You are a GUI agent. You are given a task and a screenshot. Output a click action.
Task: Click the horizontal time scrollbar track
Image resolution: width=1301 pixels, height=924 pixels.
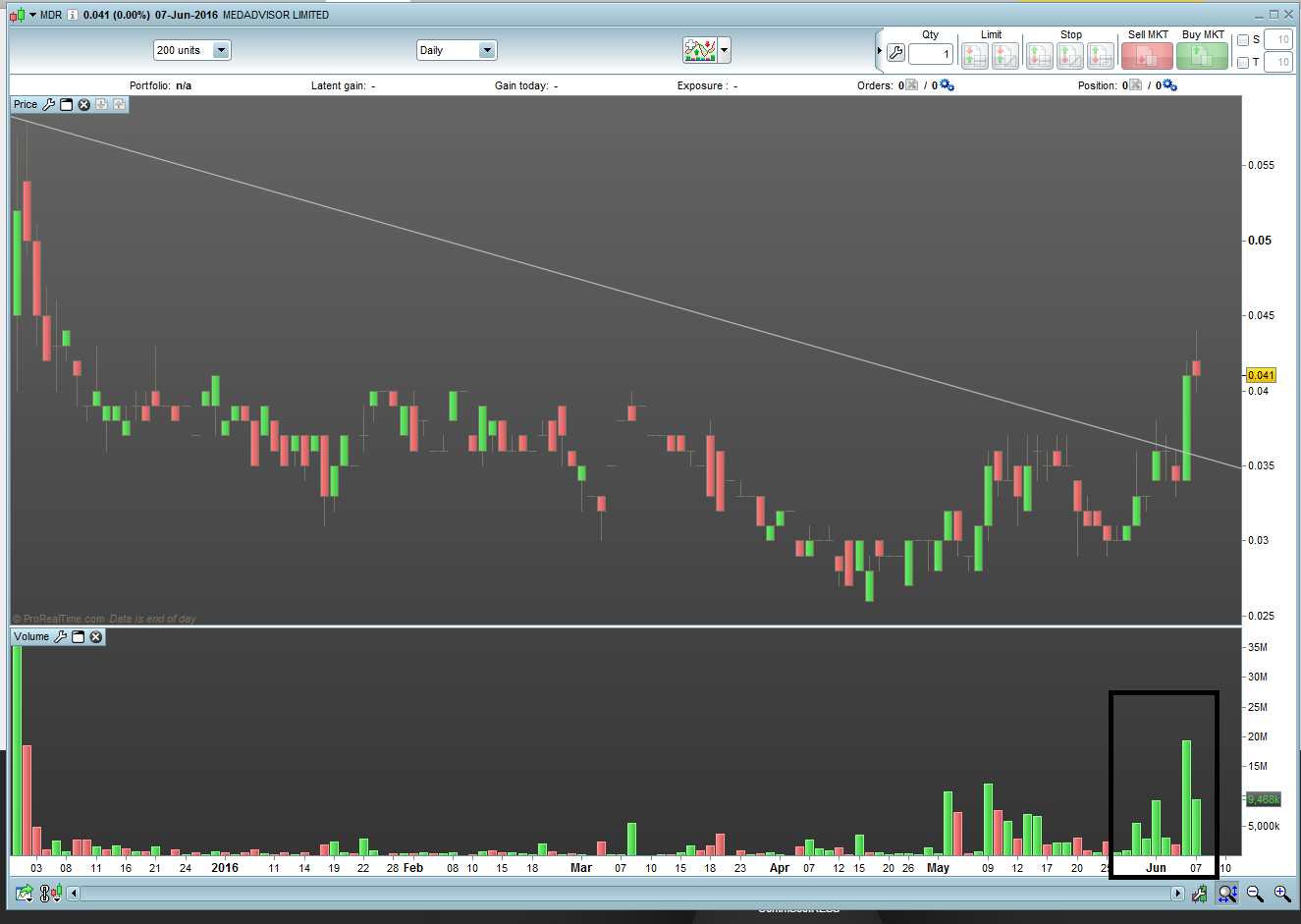[x=625, y=893]
